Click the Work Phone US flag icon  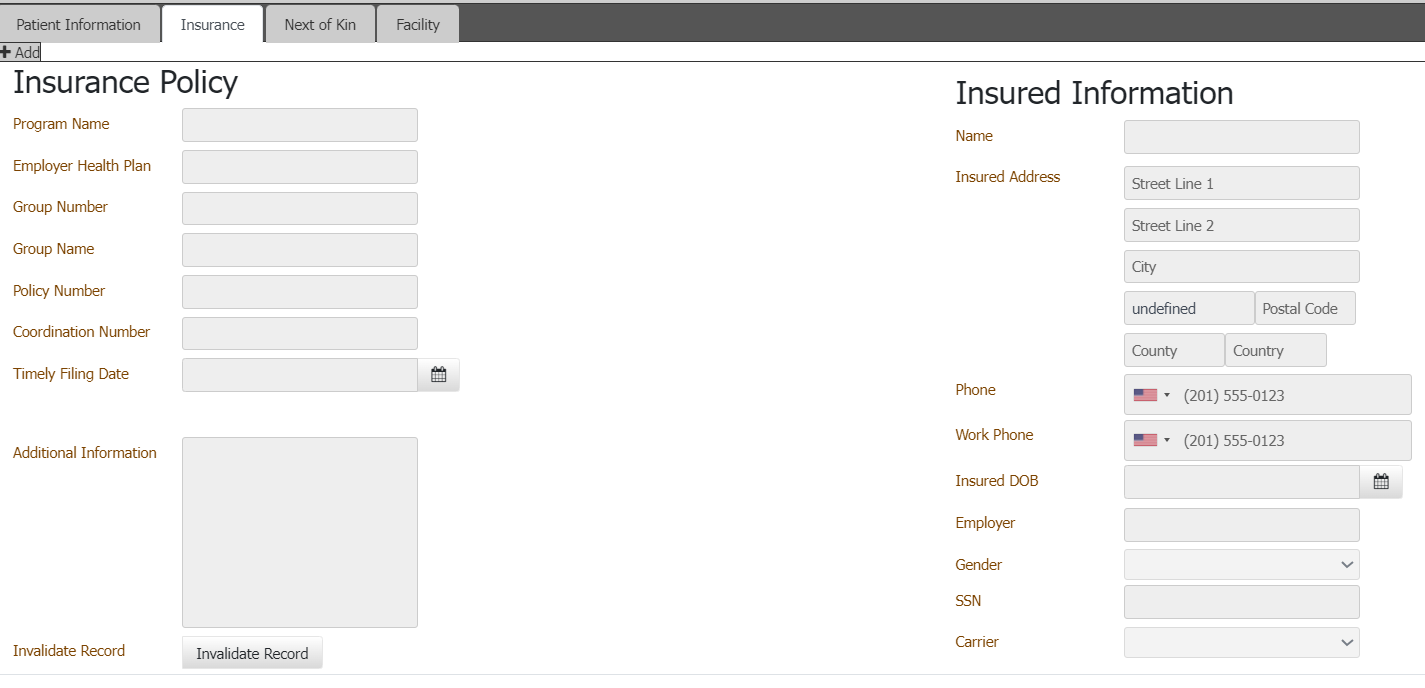pos(1145,440)
